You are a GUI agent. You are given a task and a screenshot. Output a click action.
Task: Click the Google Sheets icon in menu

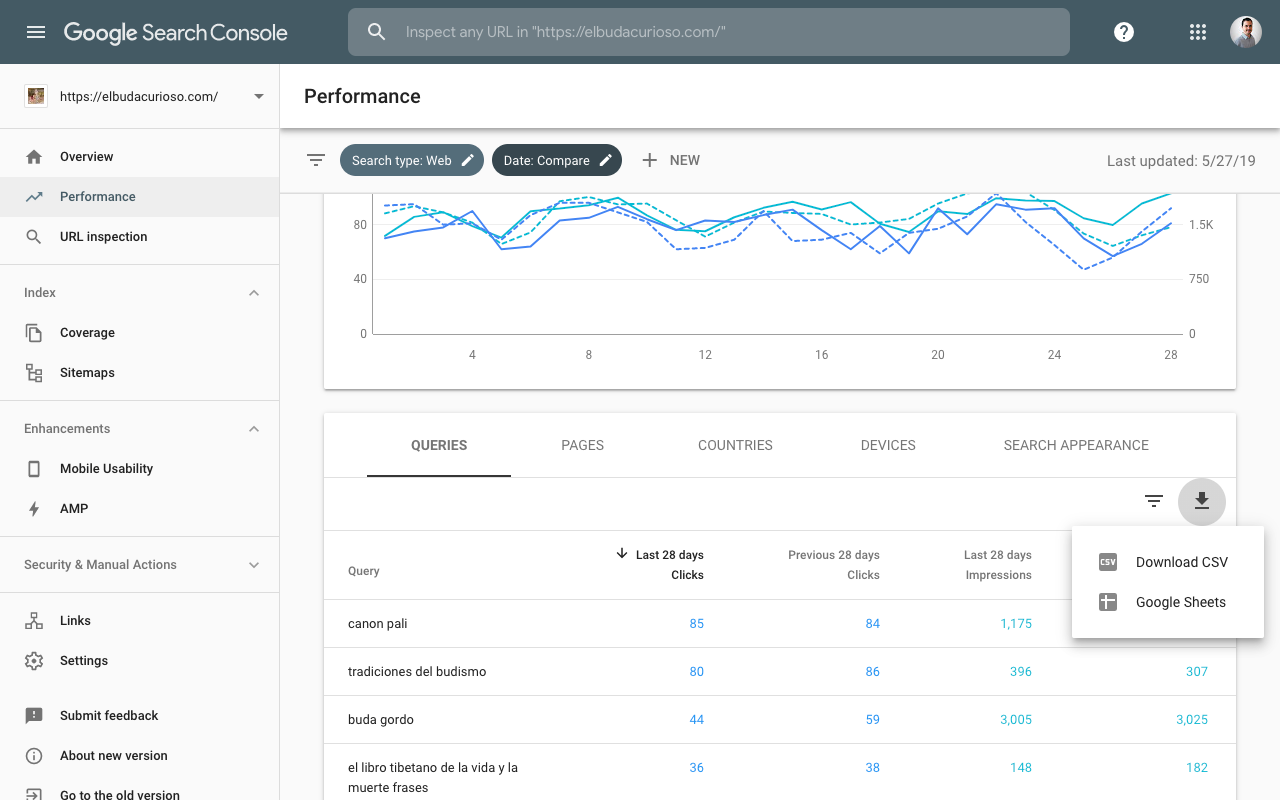[1107, 602]
